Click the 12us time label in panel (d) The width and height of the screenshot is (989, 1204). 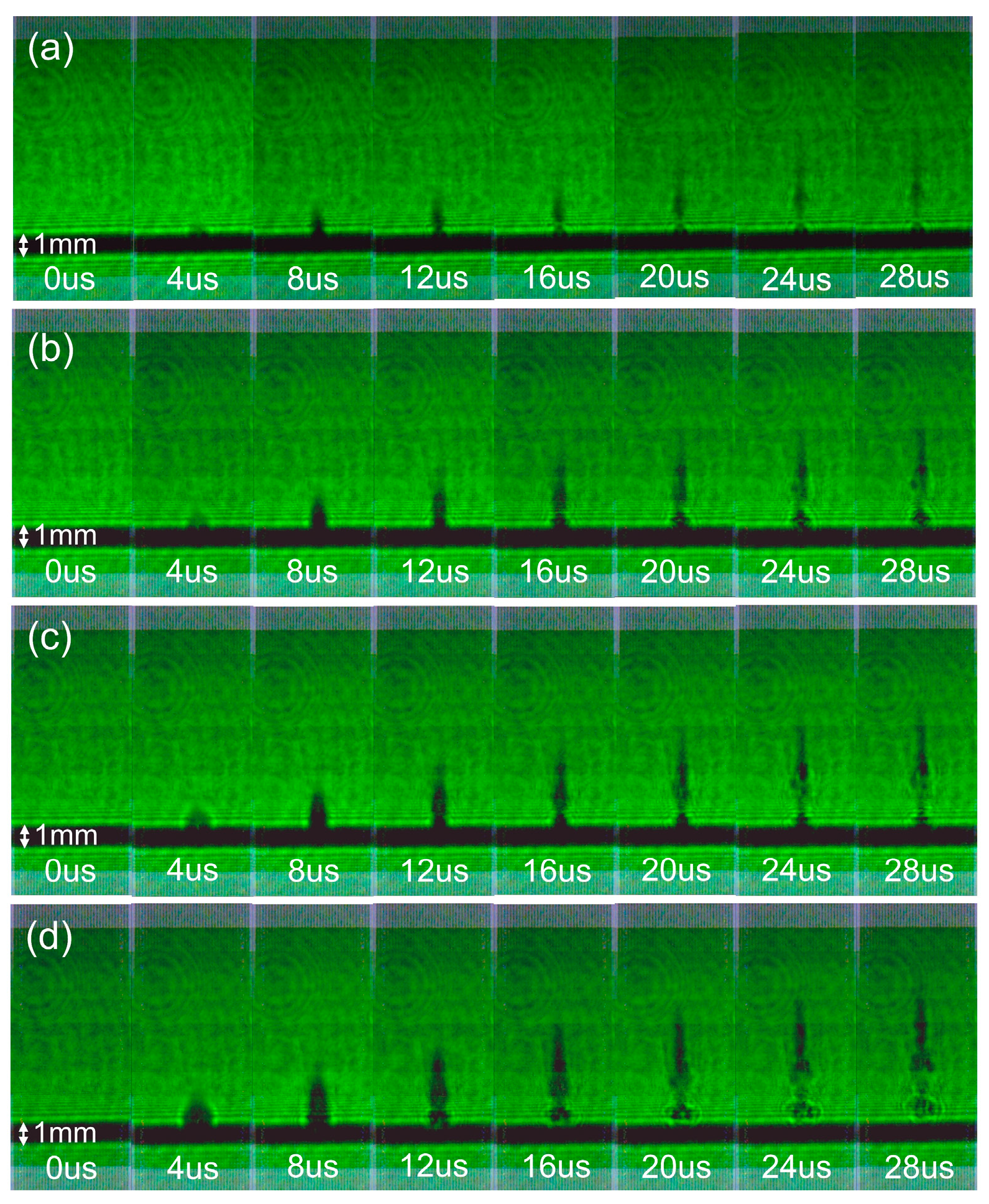tap(434, 1166)
